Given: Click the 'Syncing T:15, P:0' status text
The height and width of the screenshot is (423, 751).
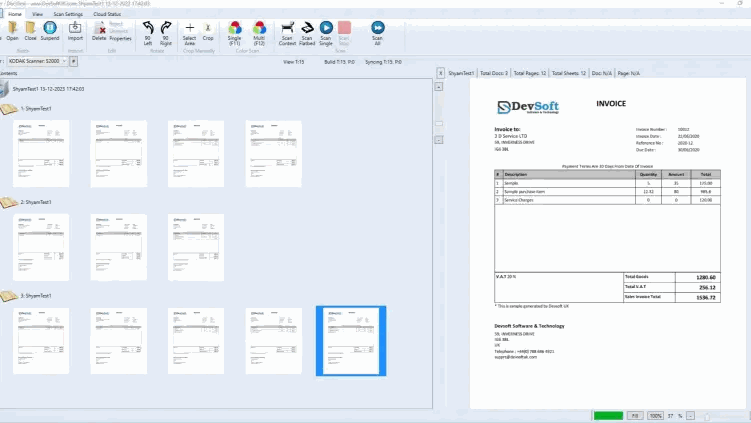Looking at the screenshot, I should click(x=383, y=62).
